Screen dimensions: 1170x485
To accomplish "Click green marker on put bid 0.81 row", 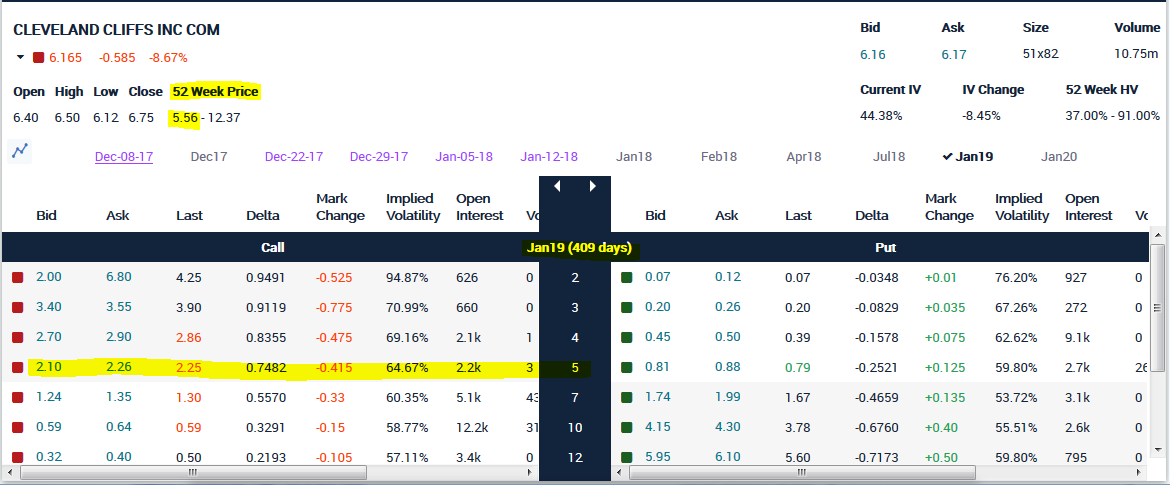I will [627, 367].
